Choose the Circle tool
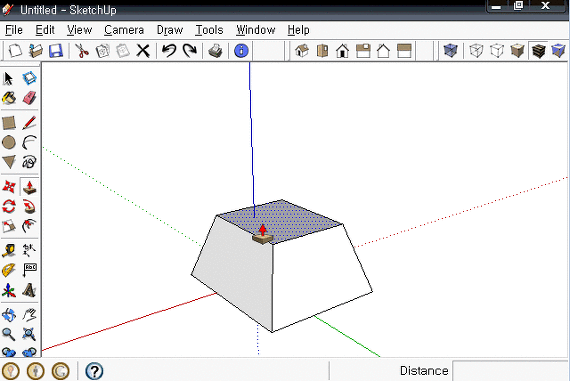This screenshot has width=570, height=381. 9,142
